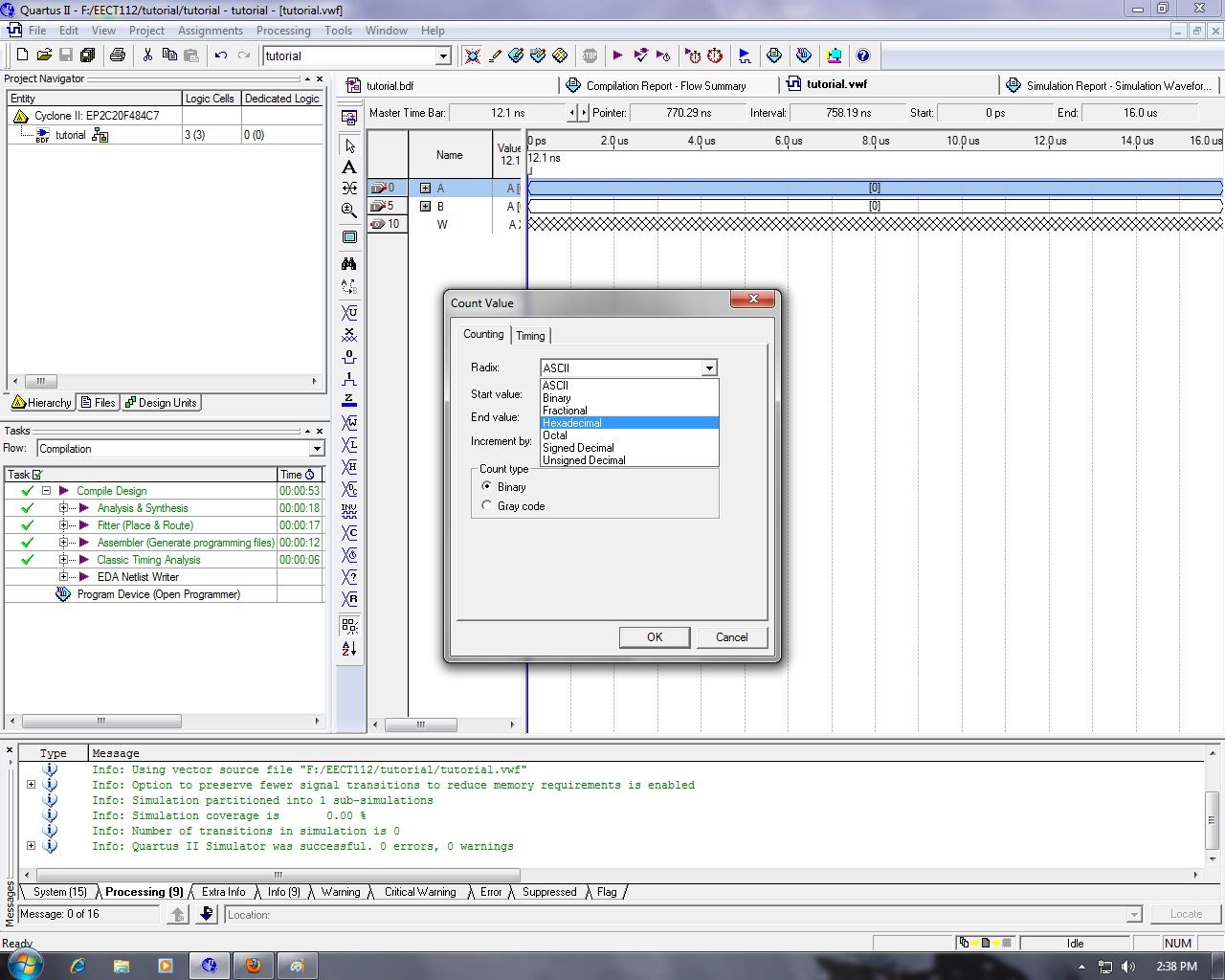Launch Firefox from the taskbar
The width and height of the screenshot is (1225, 980).
tap(254, 966)
